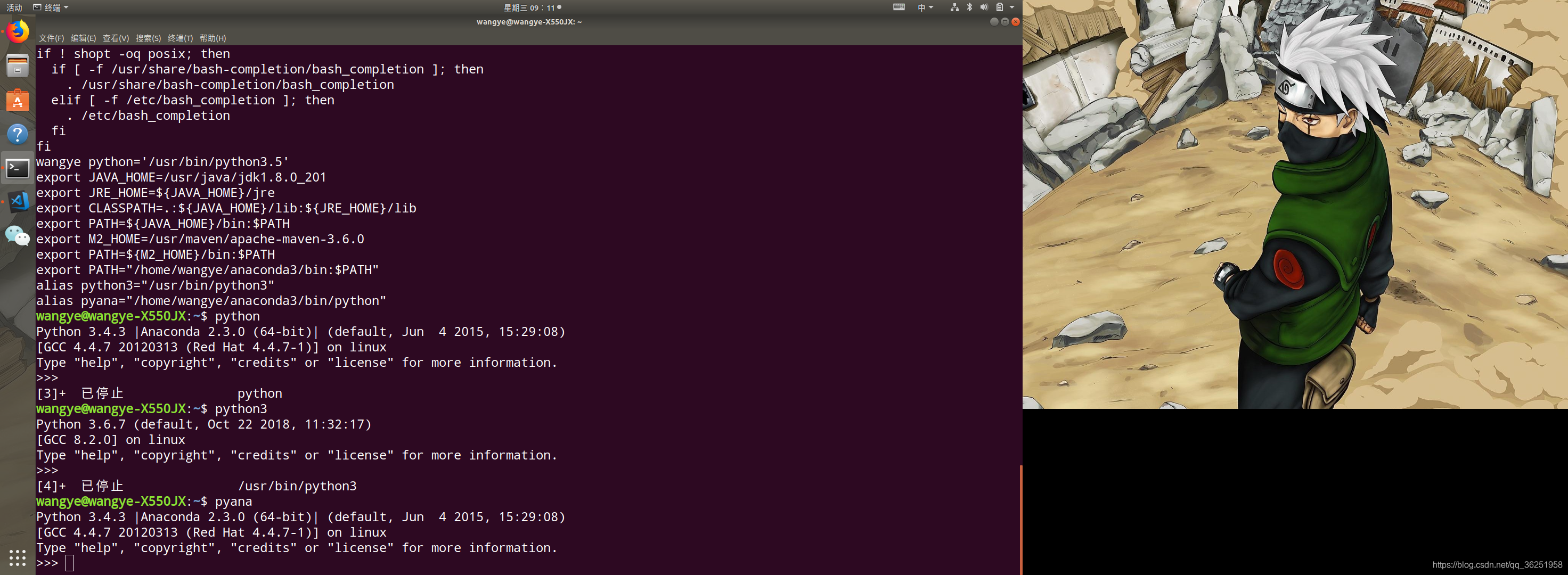The height and width of the screenshot is (575, 1568).
Task: Open the 帮助(H) menu
Action: (x=213, y=38)
